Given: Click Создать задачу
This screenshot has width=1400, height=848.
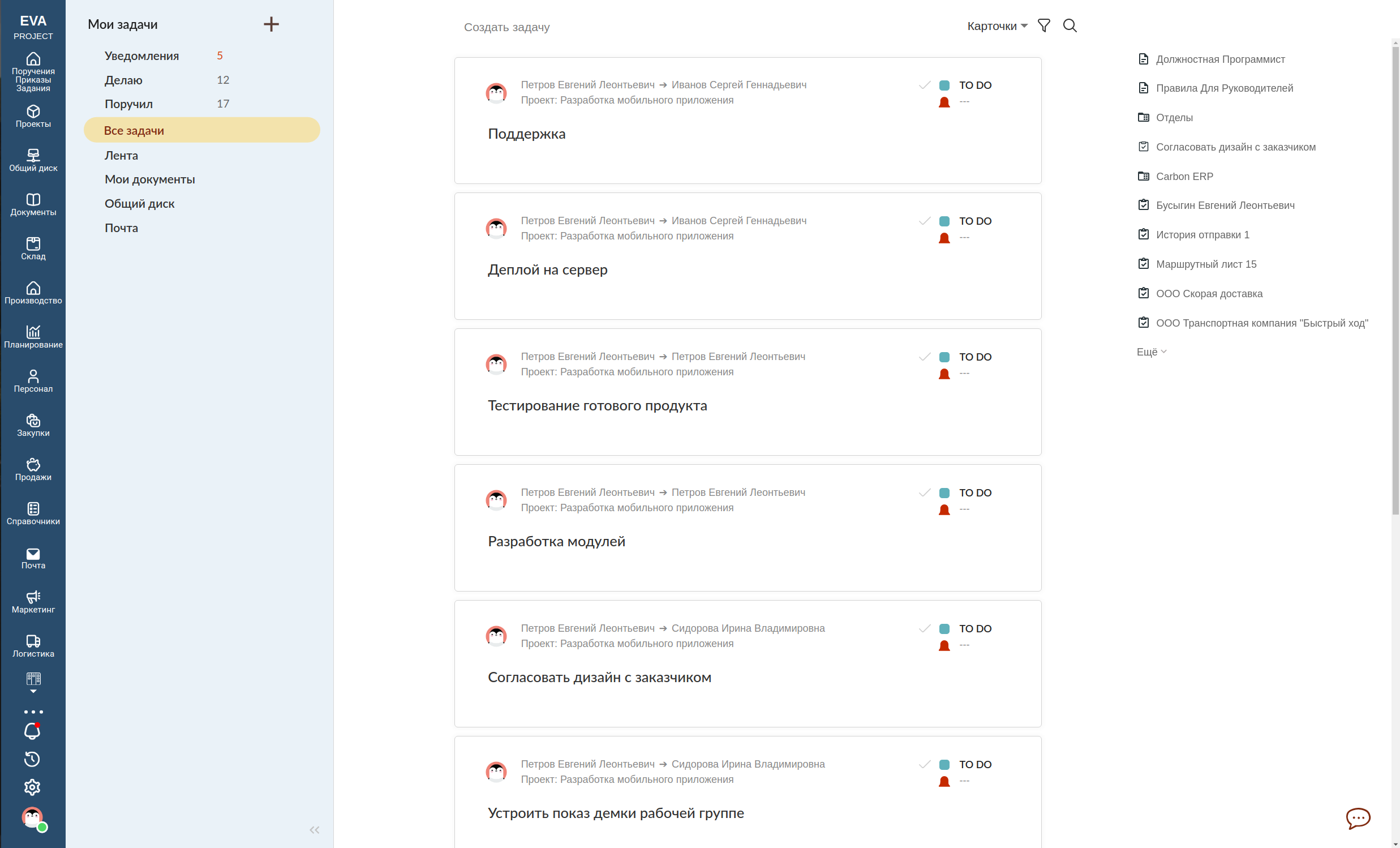Looking at the screenshot, I should tap(506, 27).
